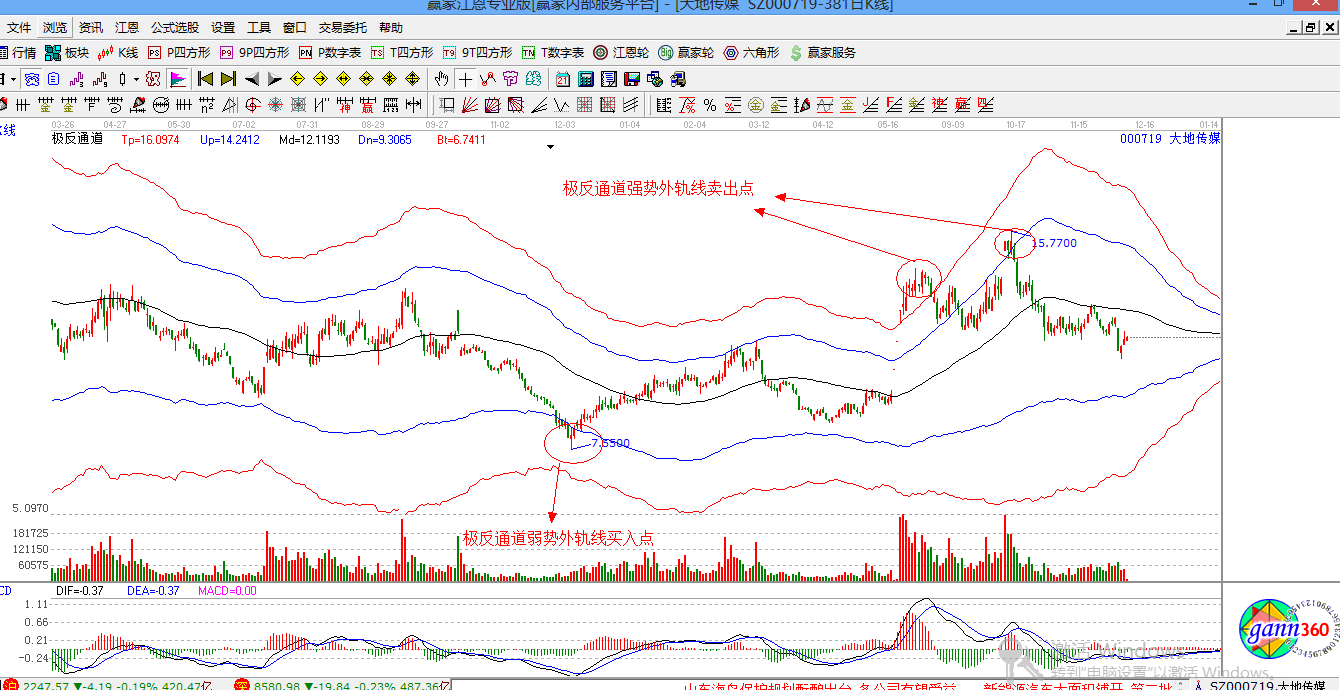Open the 公式选股 menu
The width and height of the screenshot is (1340, 690).
[x=175, y=28]
